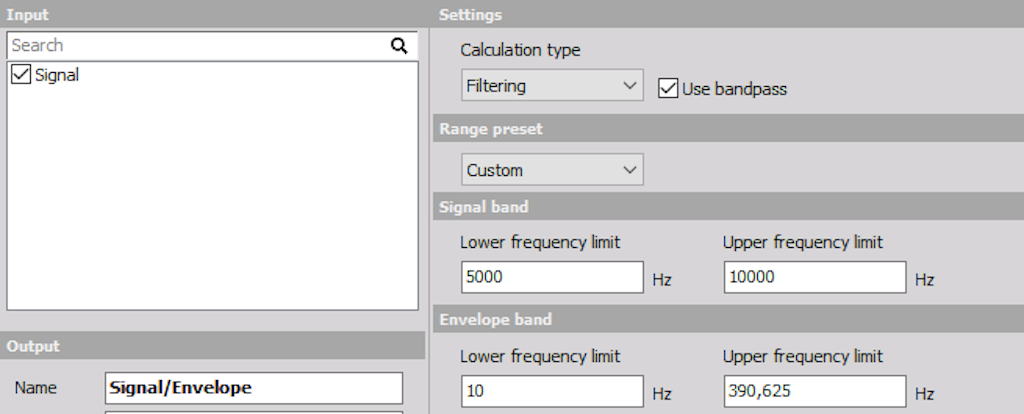Edit Envelope band lower frequency 10 field
This screenshot has height=414, width=1024.
pyautogui.click(x=552, y=391)
